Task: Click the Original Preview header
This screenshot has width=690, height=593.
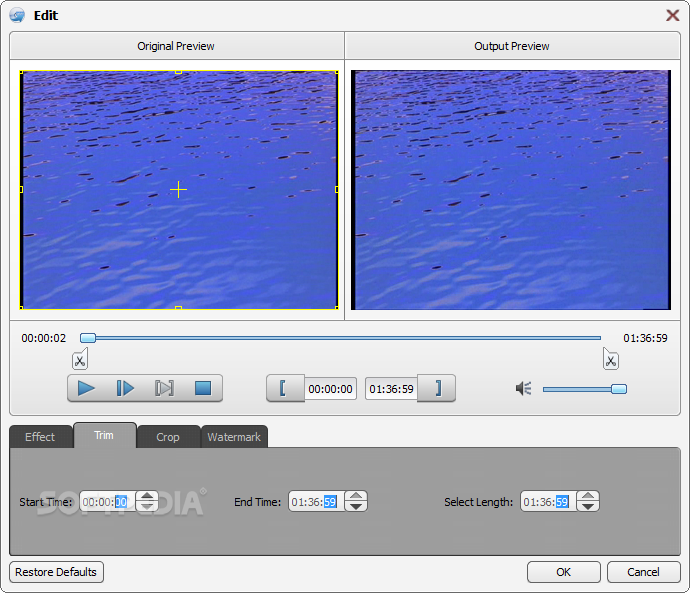Action: [x=176, y=46]
